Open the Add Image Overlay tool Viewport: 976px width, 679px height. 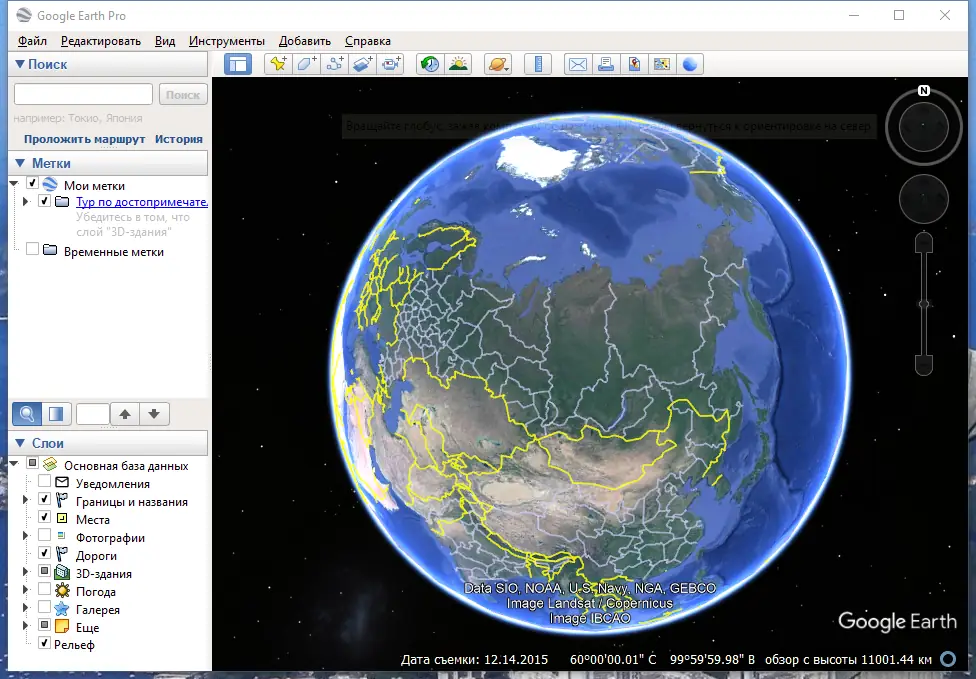360,63
